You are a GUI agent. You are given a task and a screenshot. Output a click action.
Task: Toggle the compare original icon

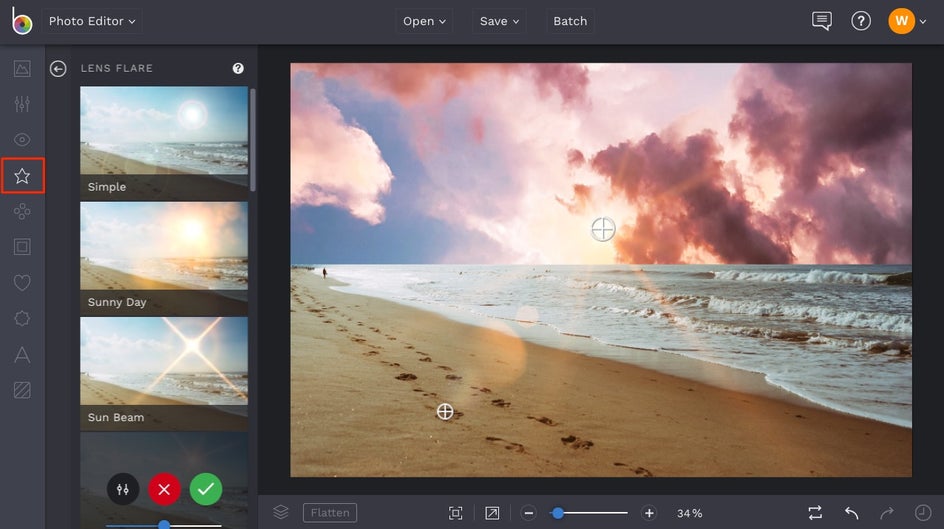(815, 513)
